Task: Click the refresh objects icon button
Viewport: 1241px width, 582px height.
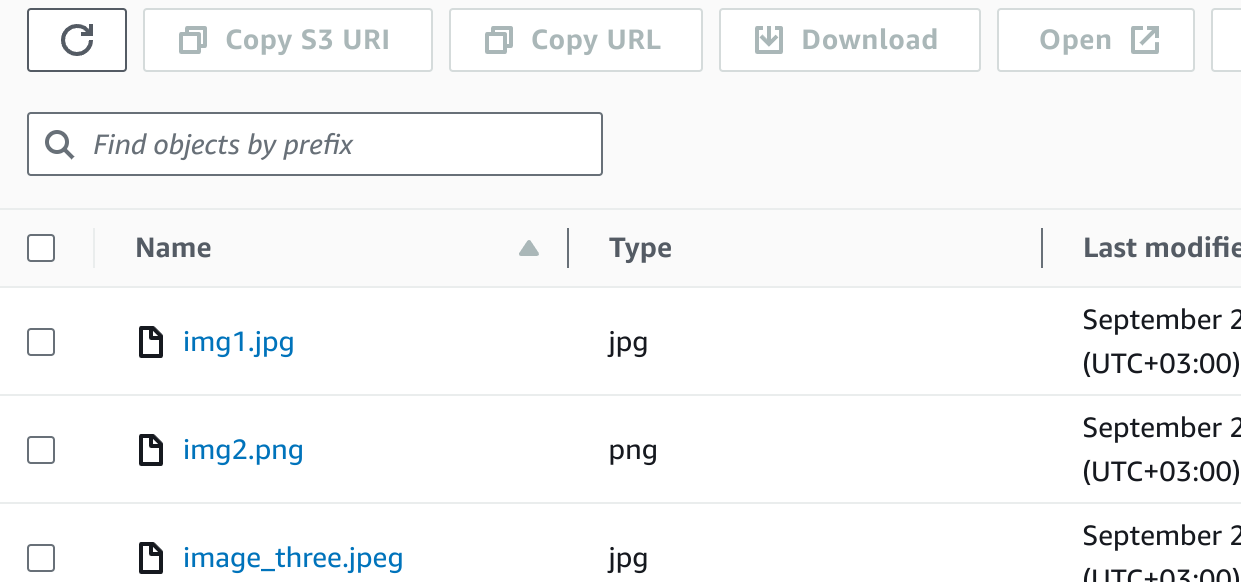Action: pos(77,40)
